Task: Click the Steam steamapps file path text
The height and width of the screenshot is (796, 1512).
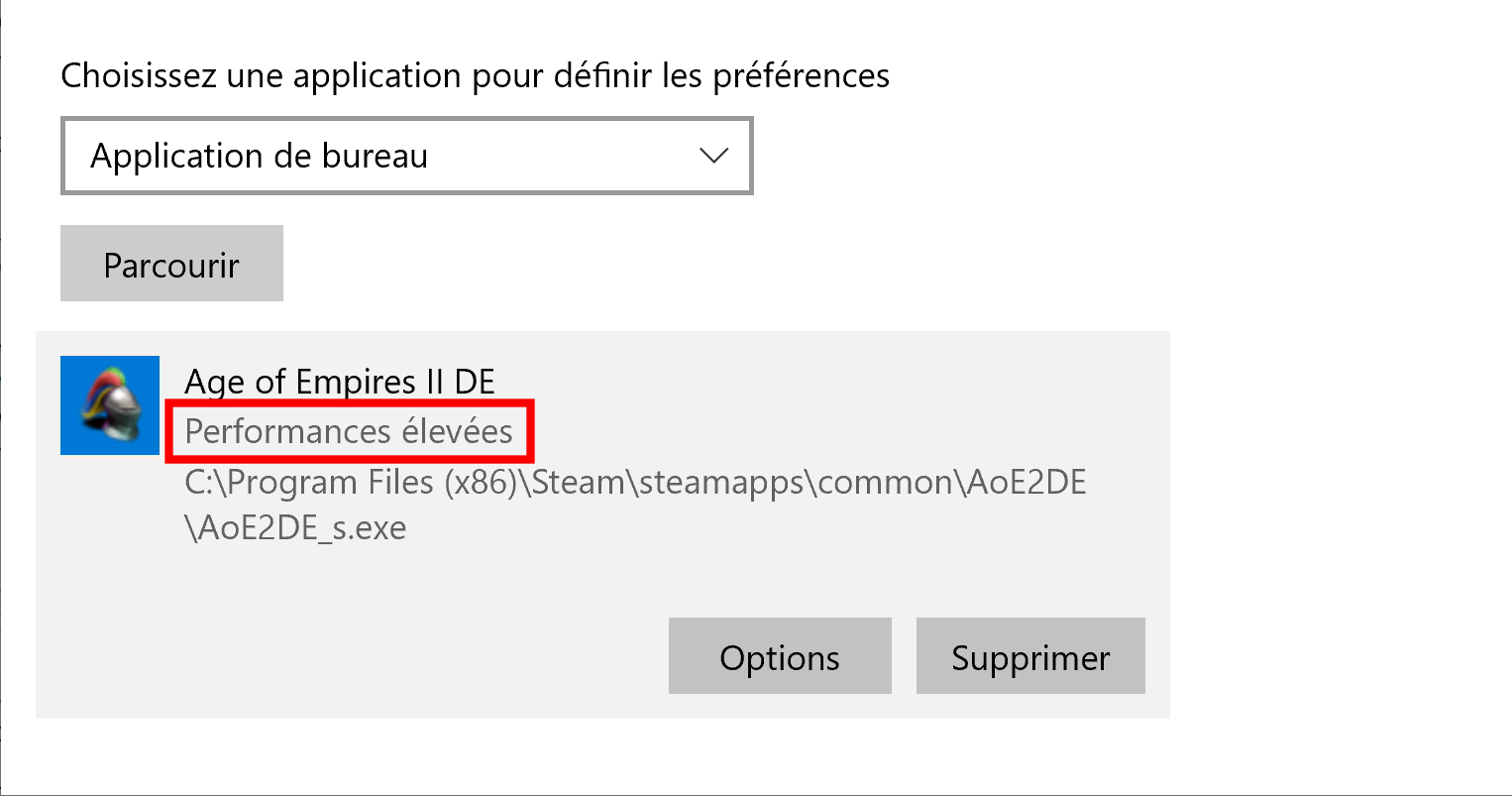Action: [x=636, y=505]
